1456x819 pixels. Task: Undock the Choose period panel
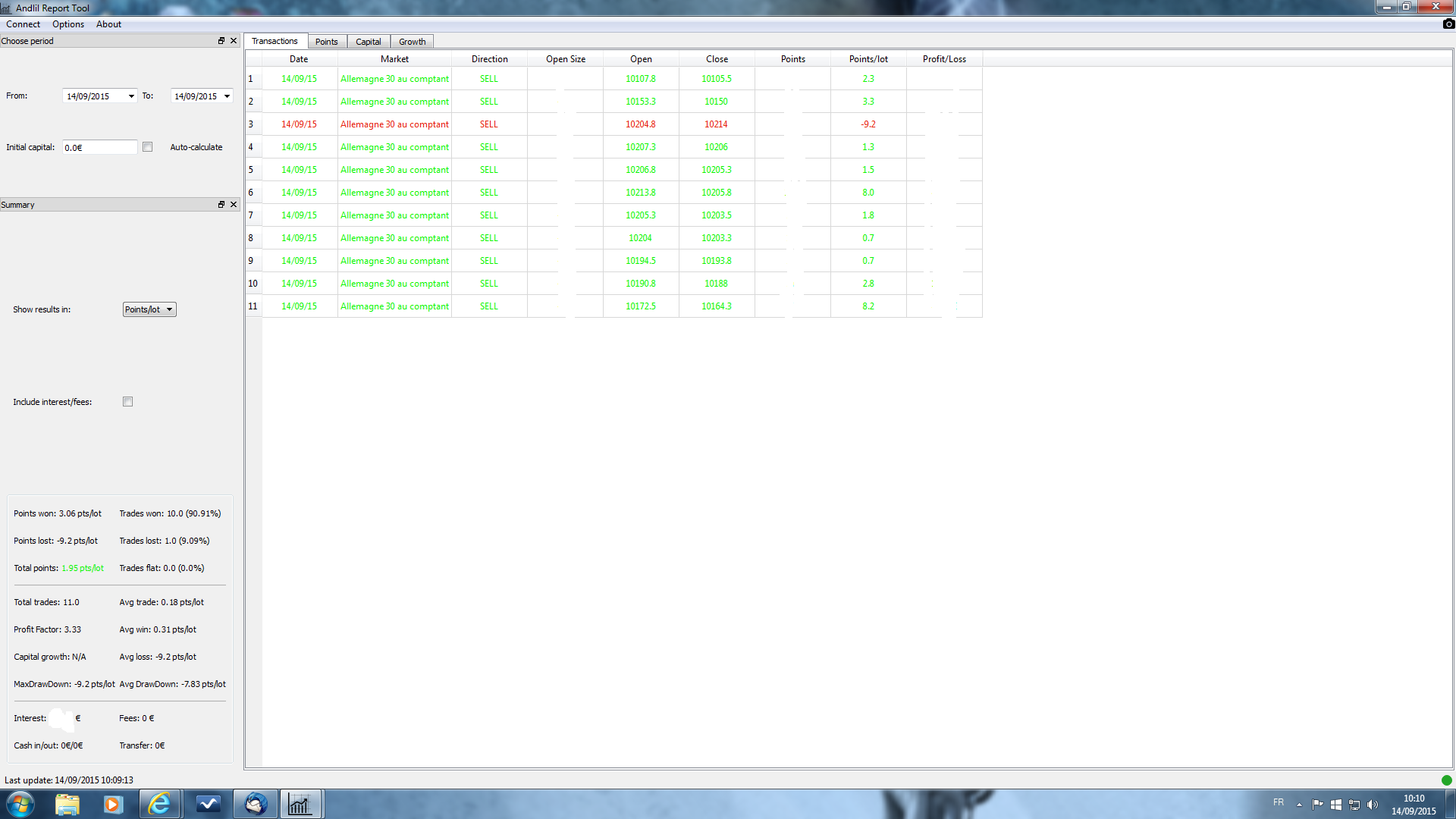(x=221, y=41)
